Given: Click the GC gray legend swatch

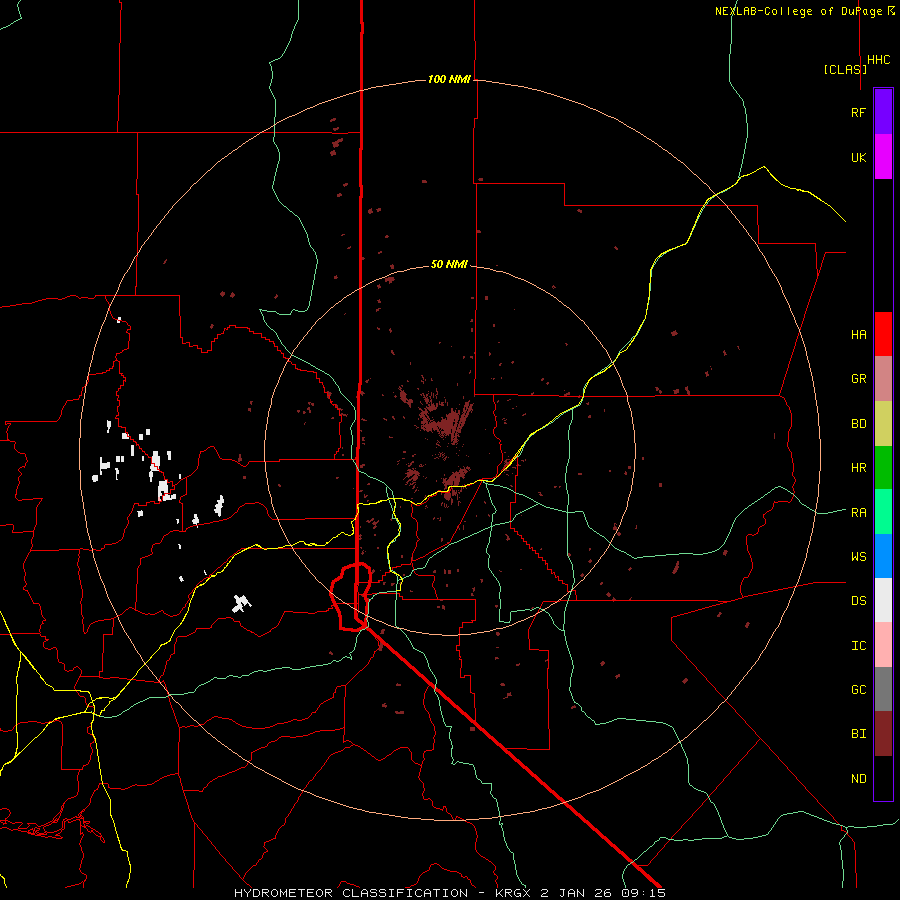Looking at the screenshot, I should point(883,689).
